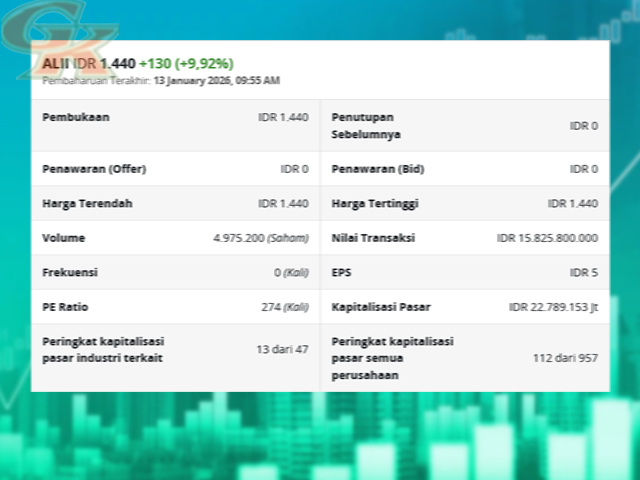The image size is (640, 480).
Task: Click the Harga Terendah label
Action: [x=87, y=203]
